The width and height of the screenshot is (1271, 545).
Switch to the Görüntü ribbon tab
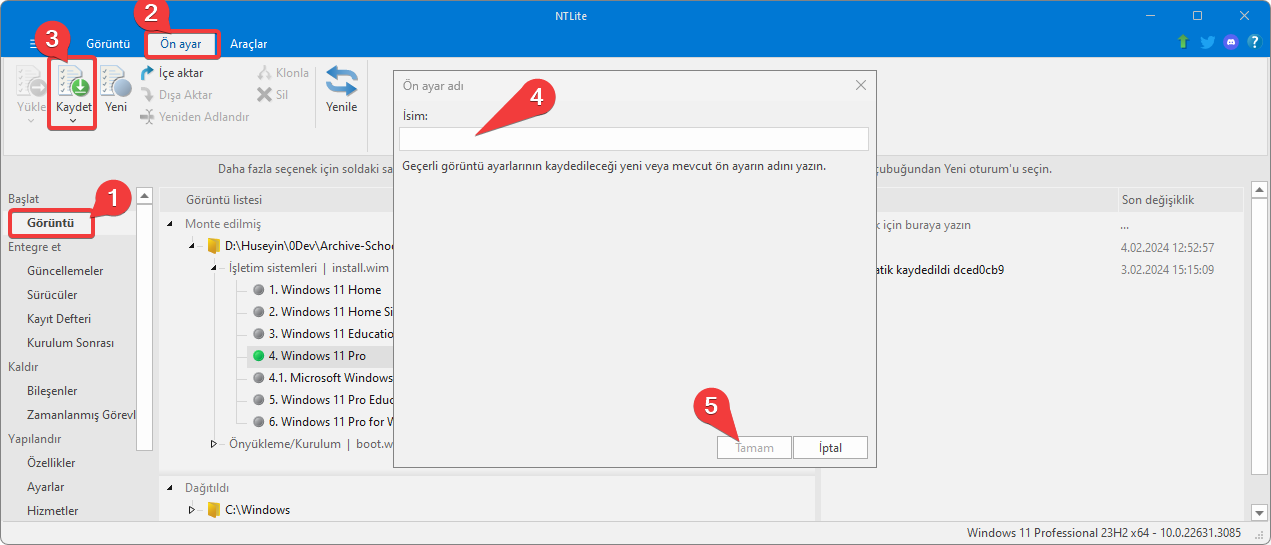click(x=108, y=44)
